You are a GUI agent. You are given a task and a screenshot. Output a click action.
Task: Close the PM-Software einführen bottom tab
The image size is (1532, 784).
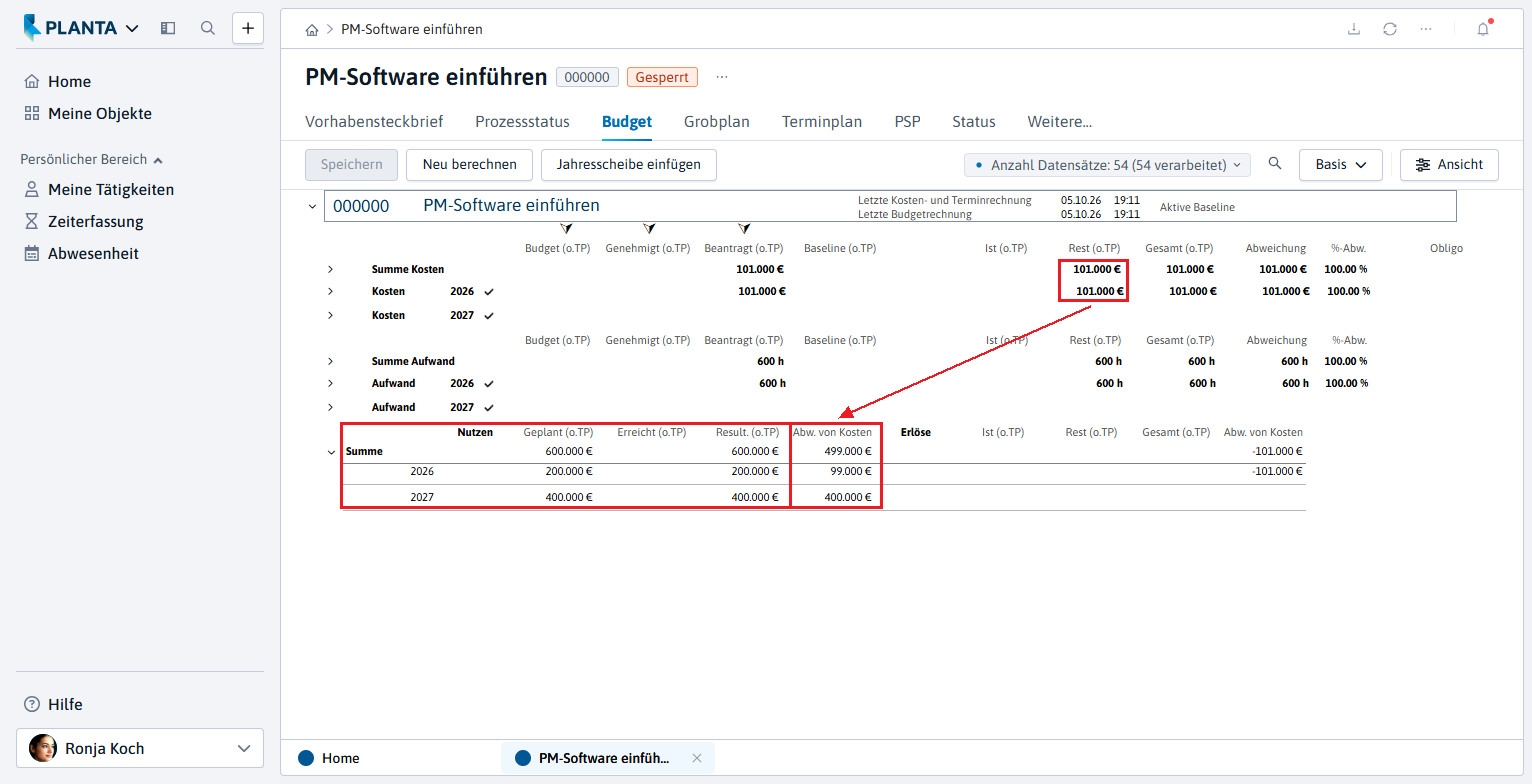pyautogui.click(x=697, y=758)
